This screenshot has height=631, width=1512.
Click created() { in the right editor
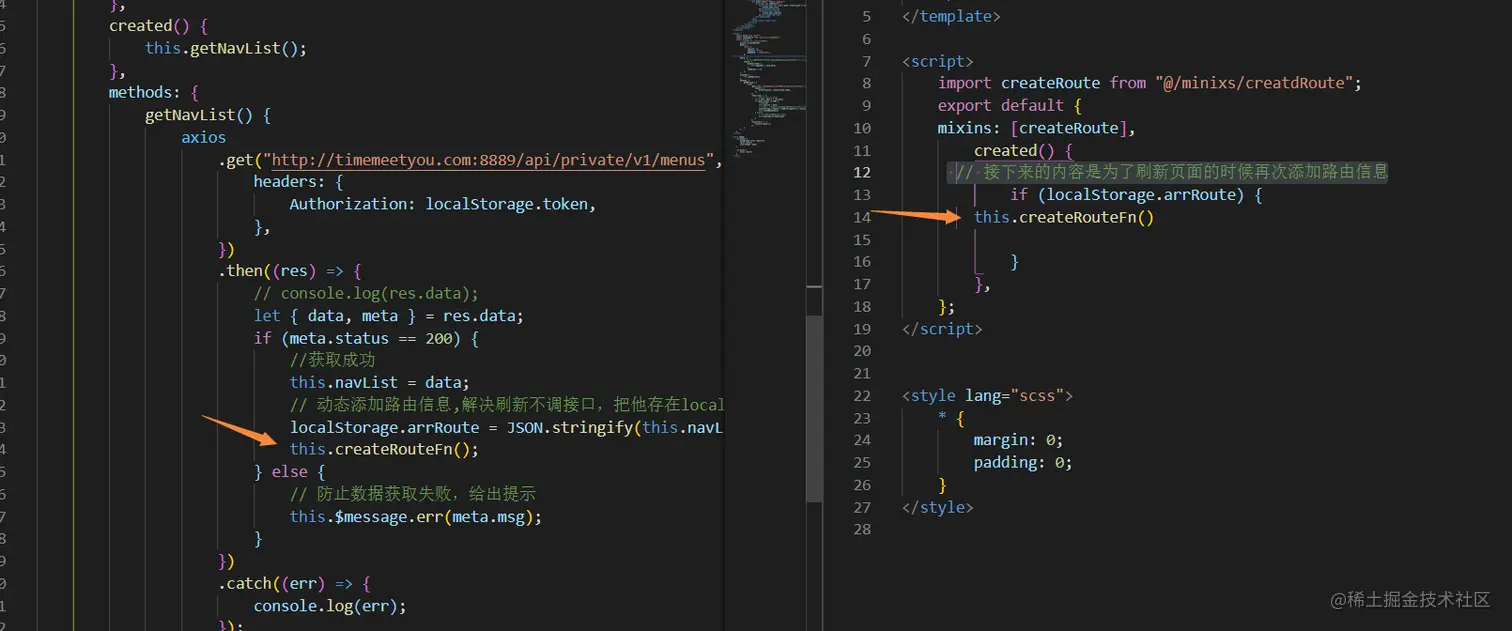[x=1023, y=150]
